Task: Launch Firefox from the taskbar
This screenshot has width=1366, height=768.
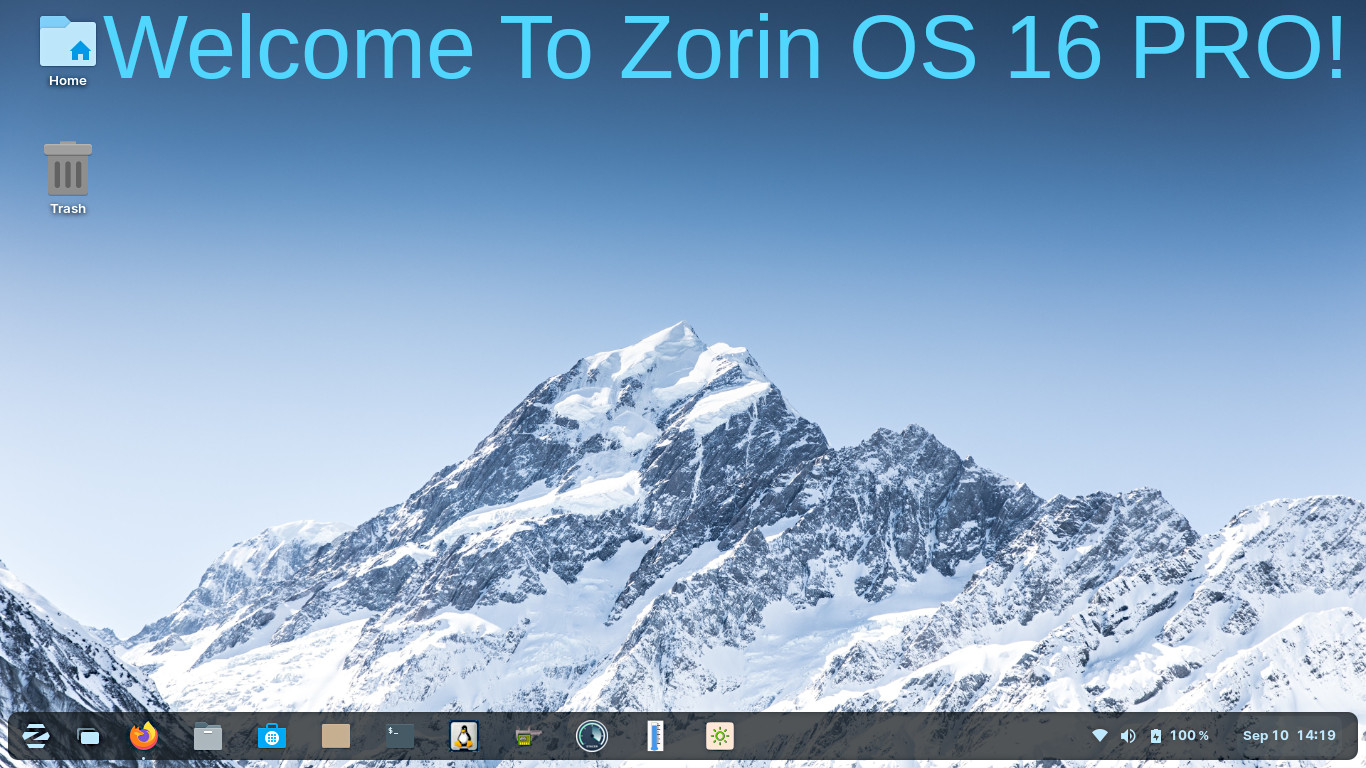Action: click(144, 736)
